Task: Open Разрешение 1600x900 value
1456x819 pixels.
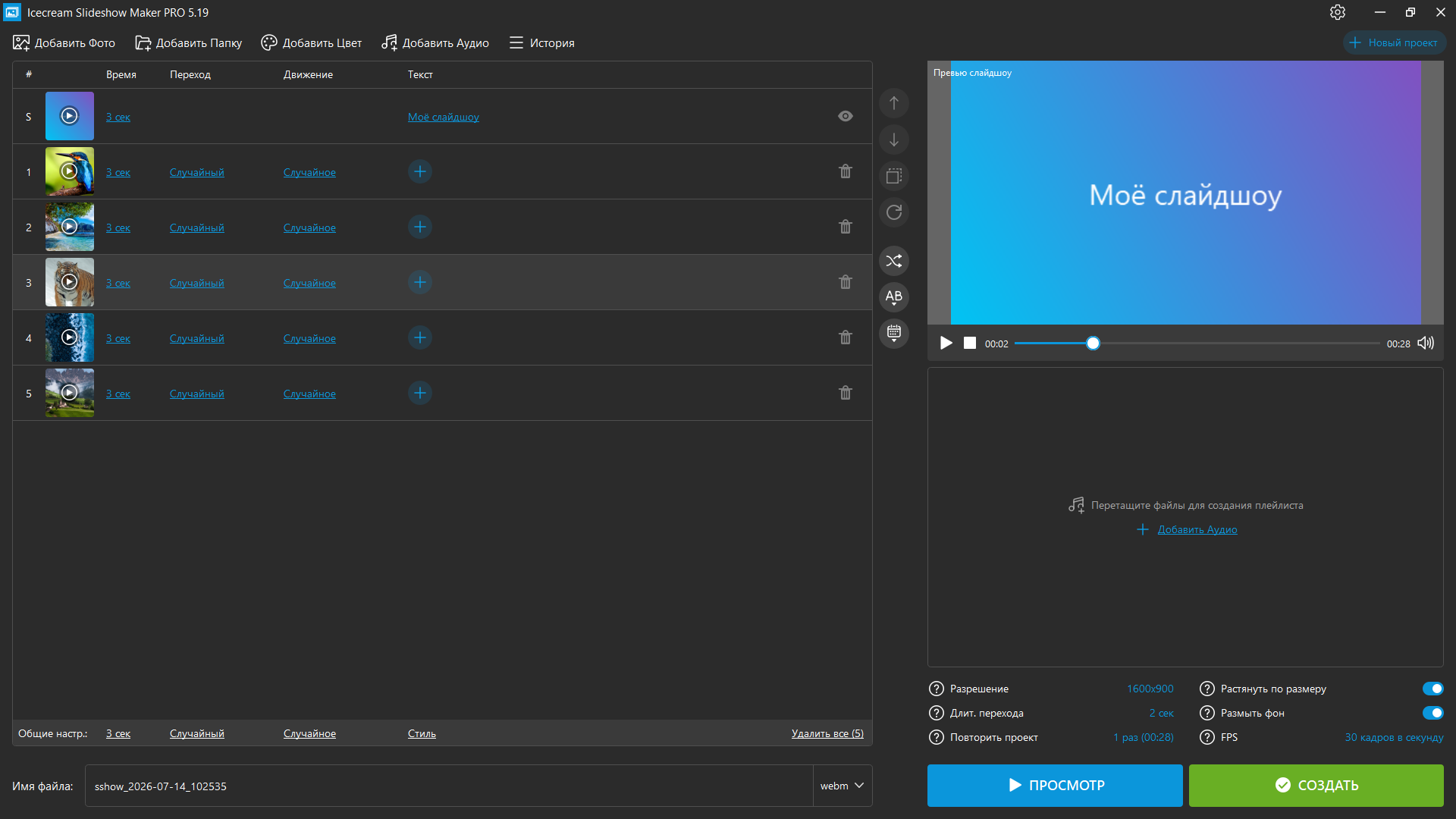Action: coord(1150,689)
